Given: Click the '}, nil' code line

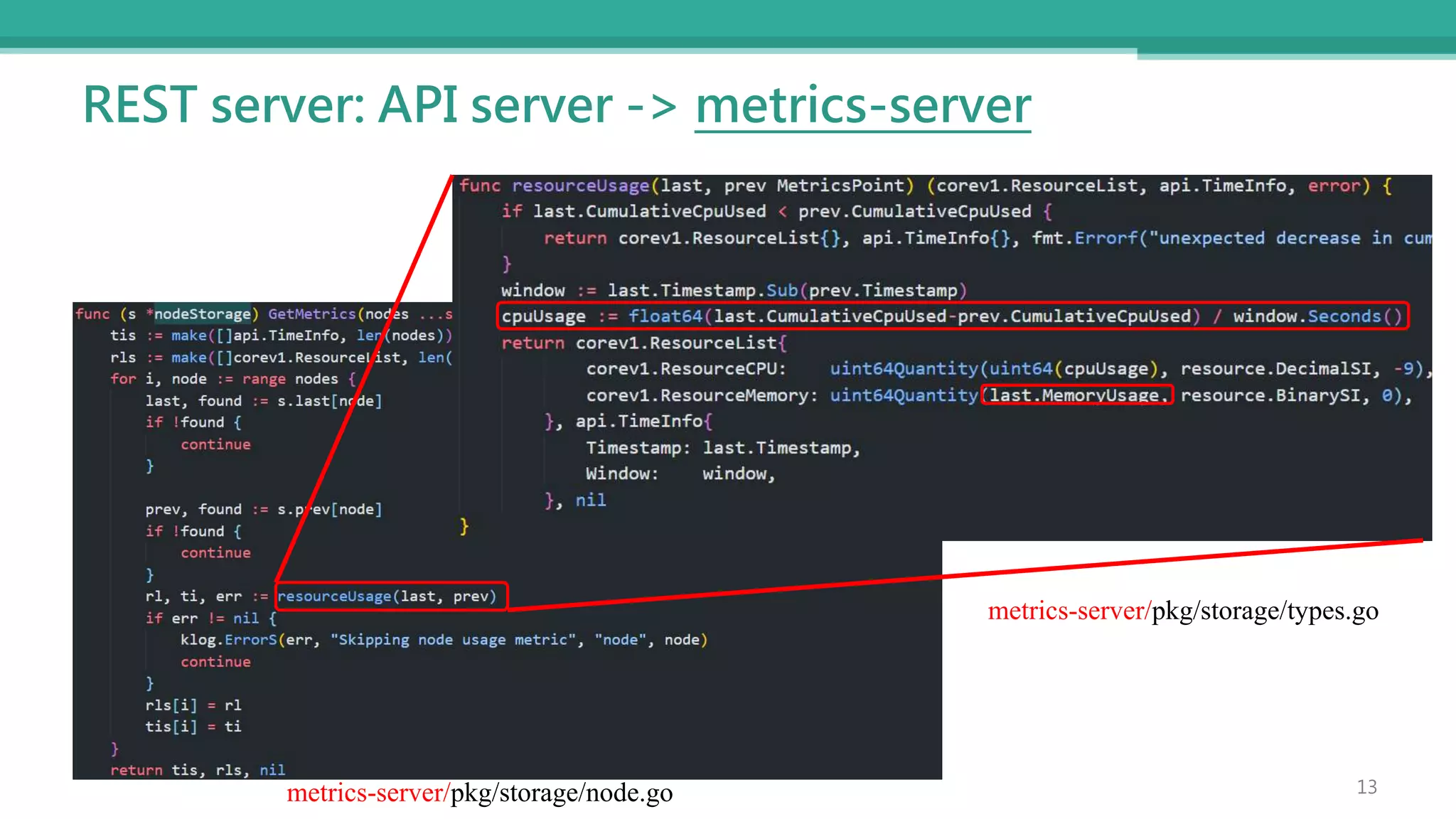Looking at the screenshot, I should [x=575, y=500].
